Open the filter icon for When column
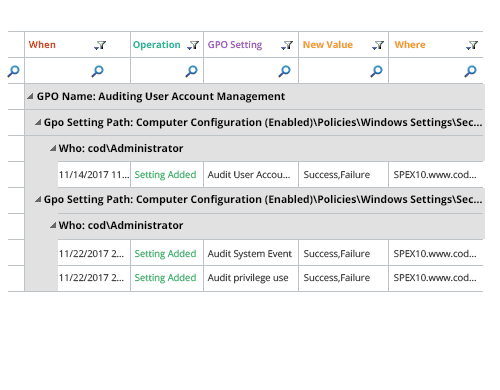500x390 pixels. tap(100, 45)
